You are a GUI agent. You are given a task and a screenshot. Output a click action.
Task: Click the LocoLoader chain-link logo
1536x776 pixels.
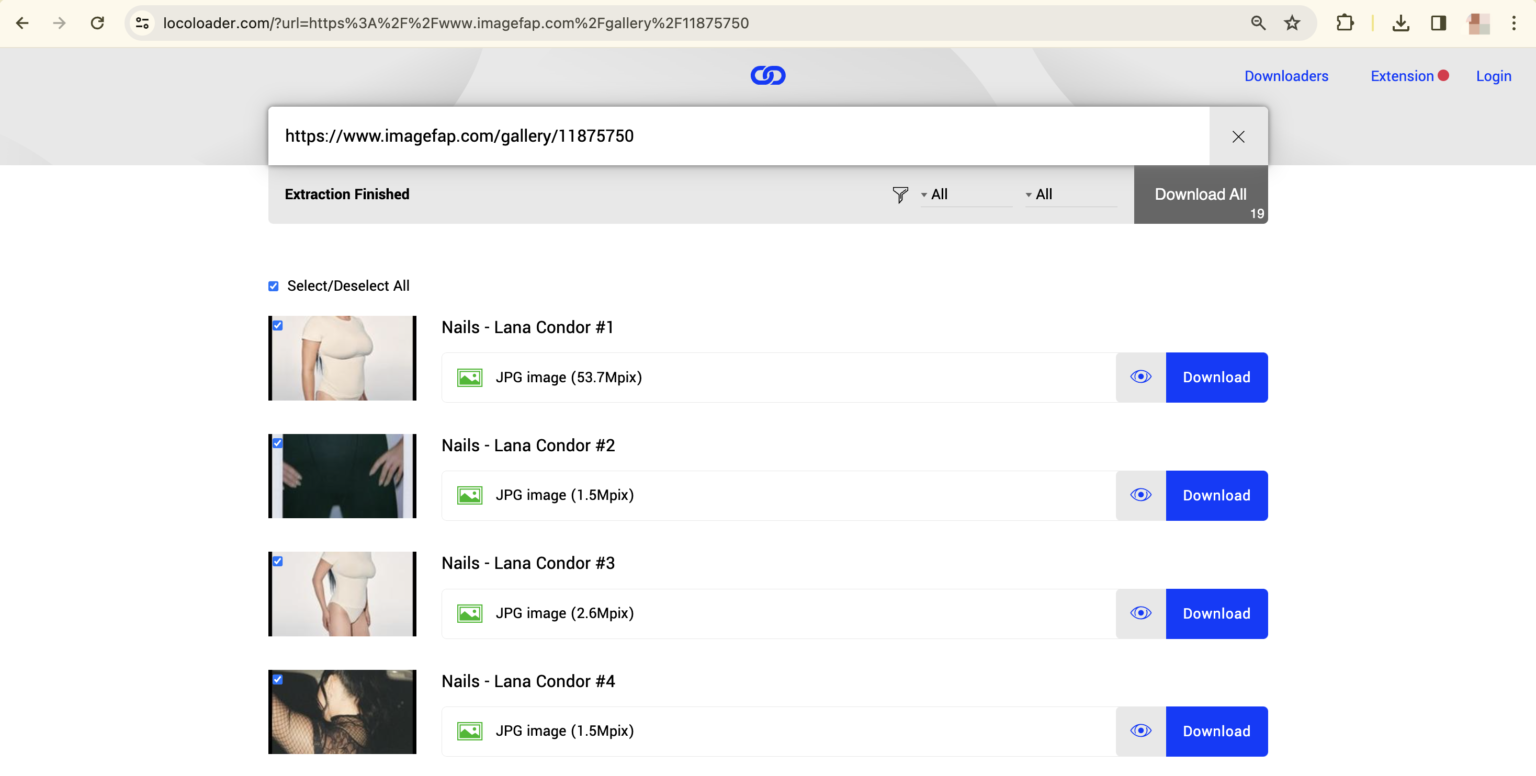coord(767,75)
